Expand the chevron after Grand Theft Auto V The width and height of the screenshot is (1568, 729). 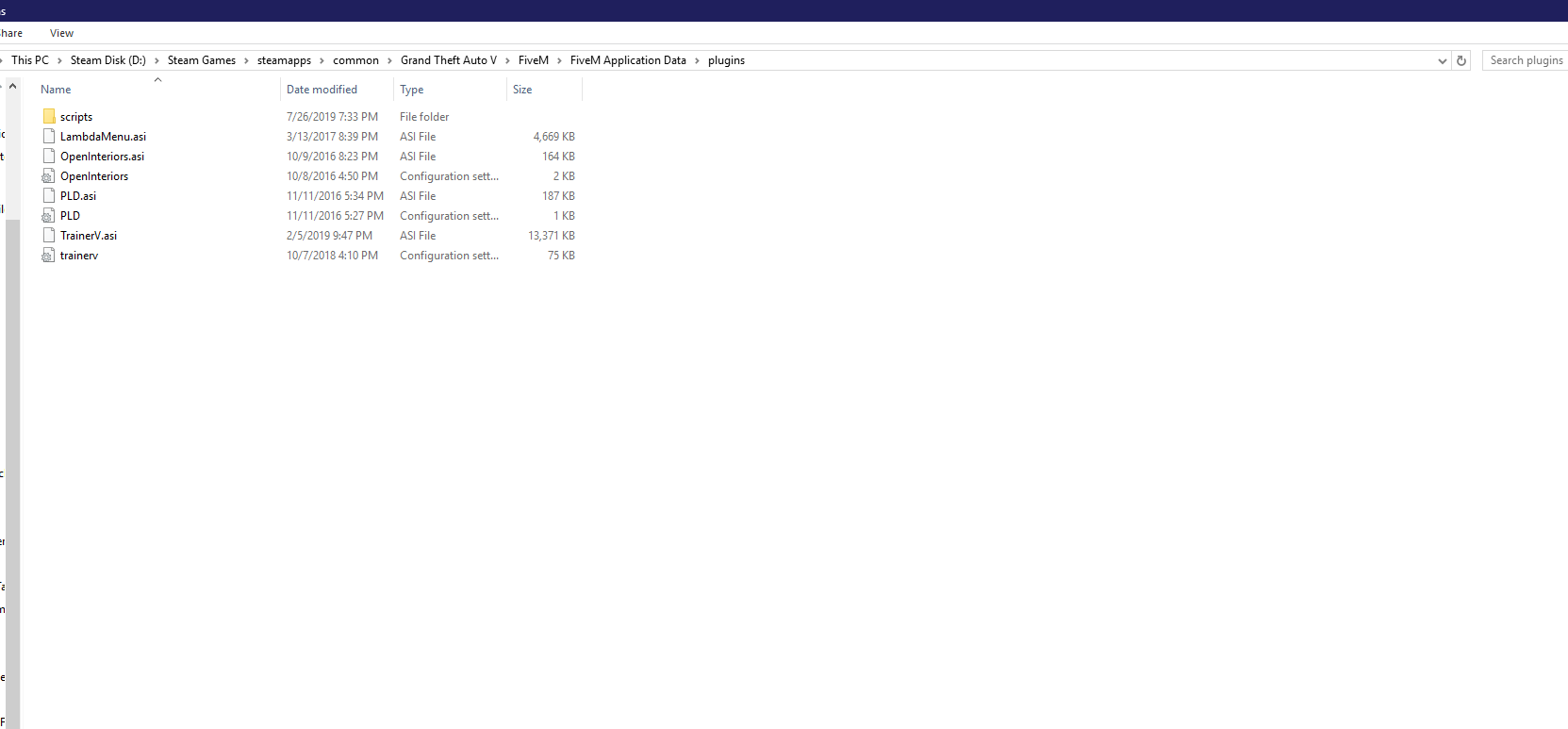pyautogui.click(x=507, y=60)
